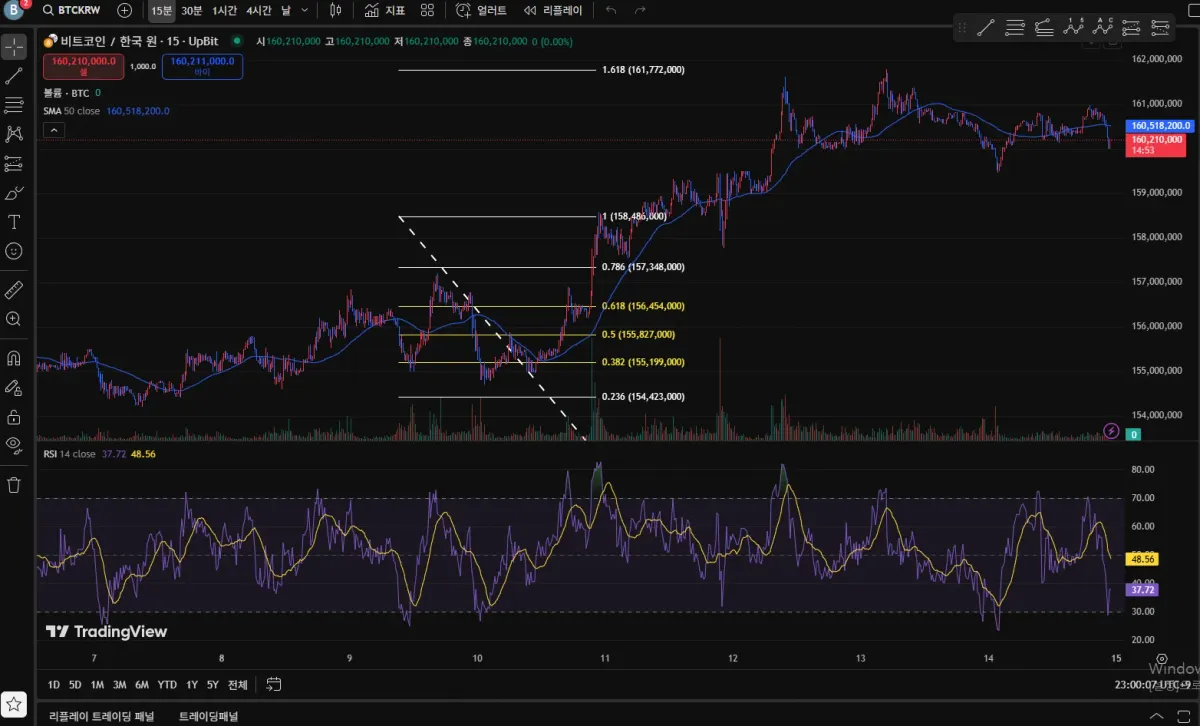This screenshot has height=726, width=1200.
Task: Switch to 4시간 interval
Action: pos(259,10)
